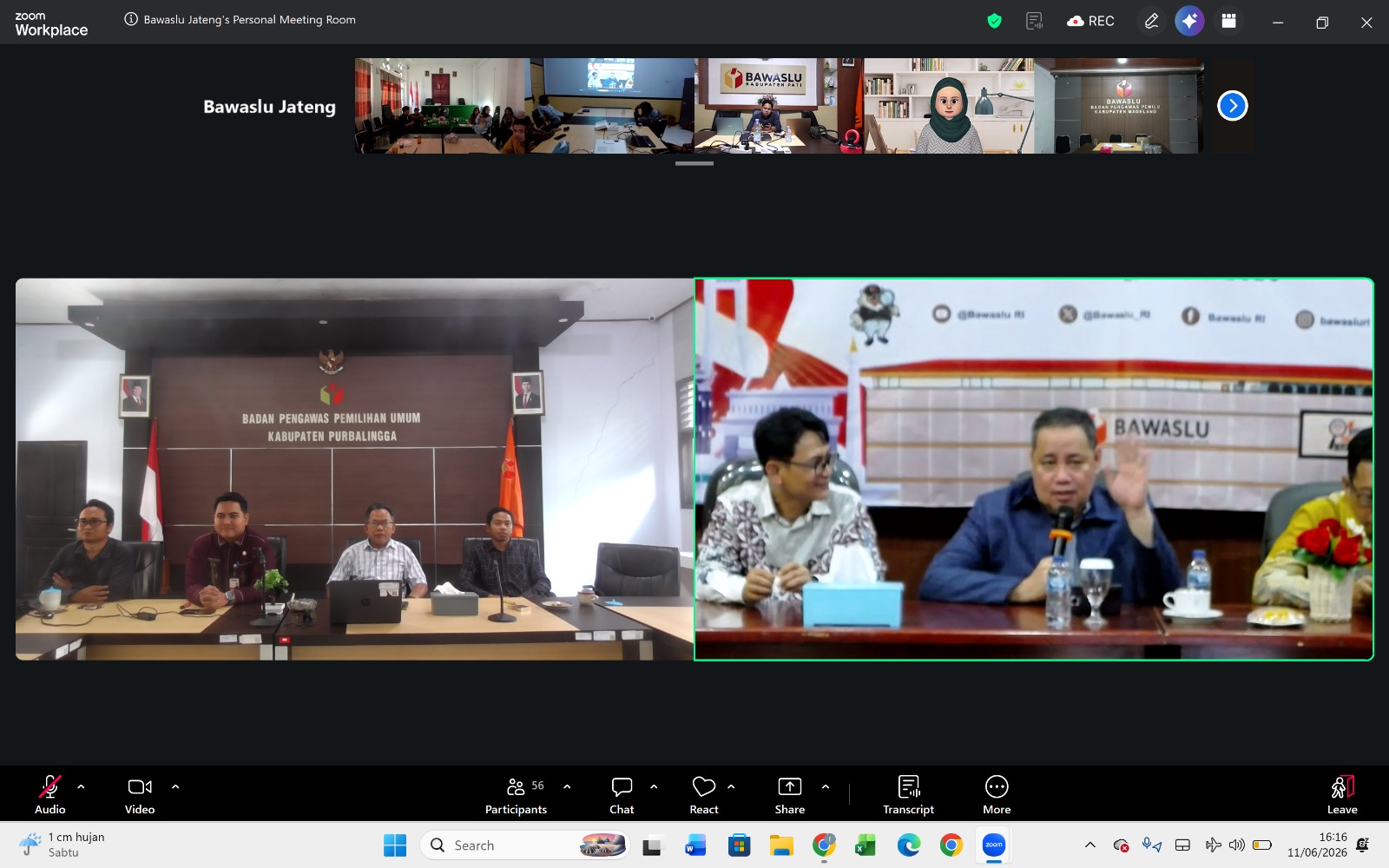Show next participants with the blue arrow
The image size is (1389, 868).
[1233, 106]
